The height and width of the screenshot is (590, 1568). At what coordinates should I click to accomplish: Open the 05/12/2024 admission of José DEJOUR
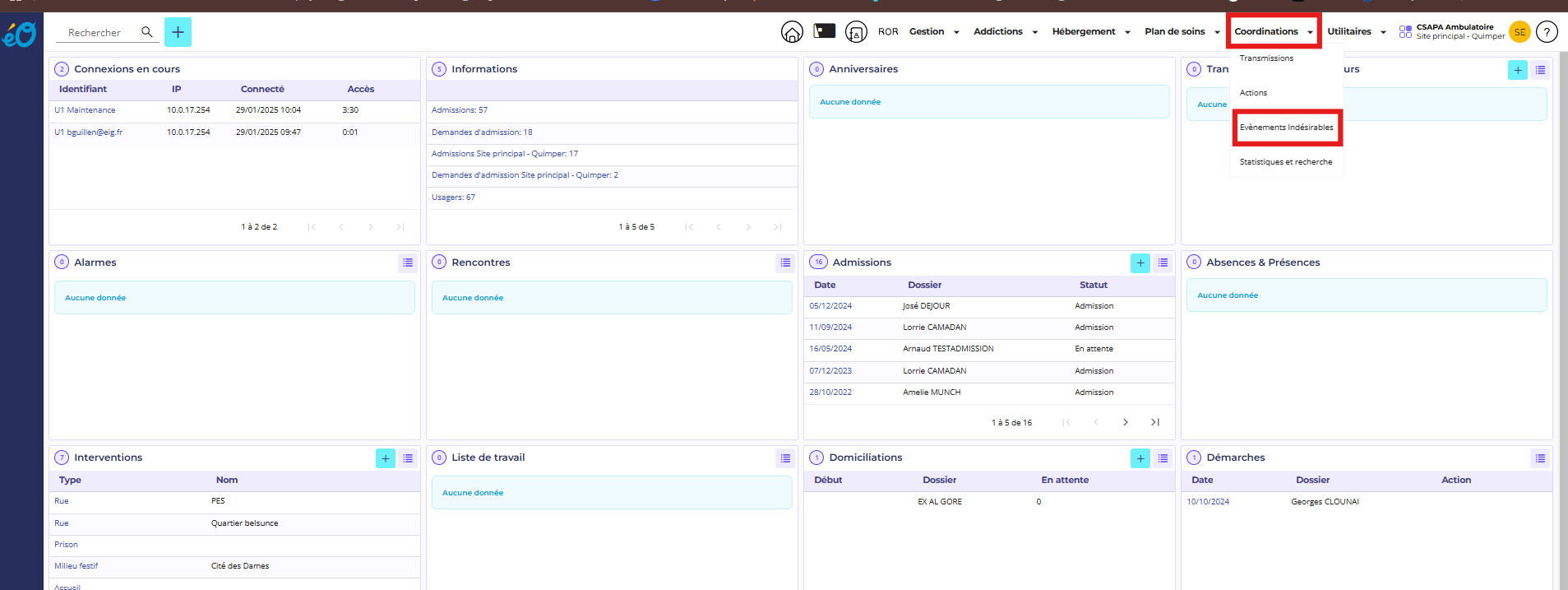830,306
